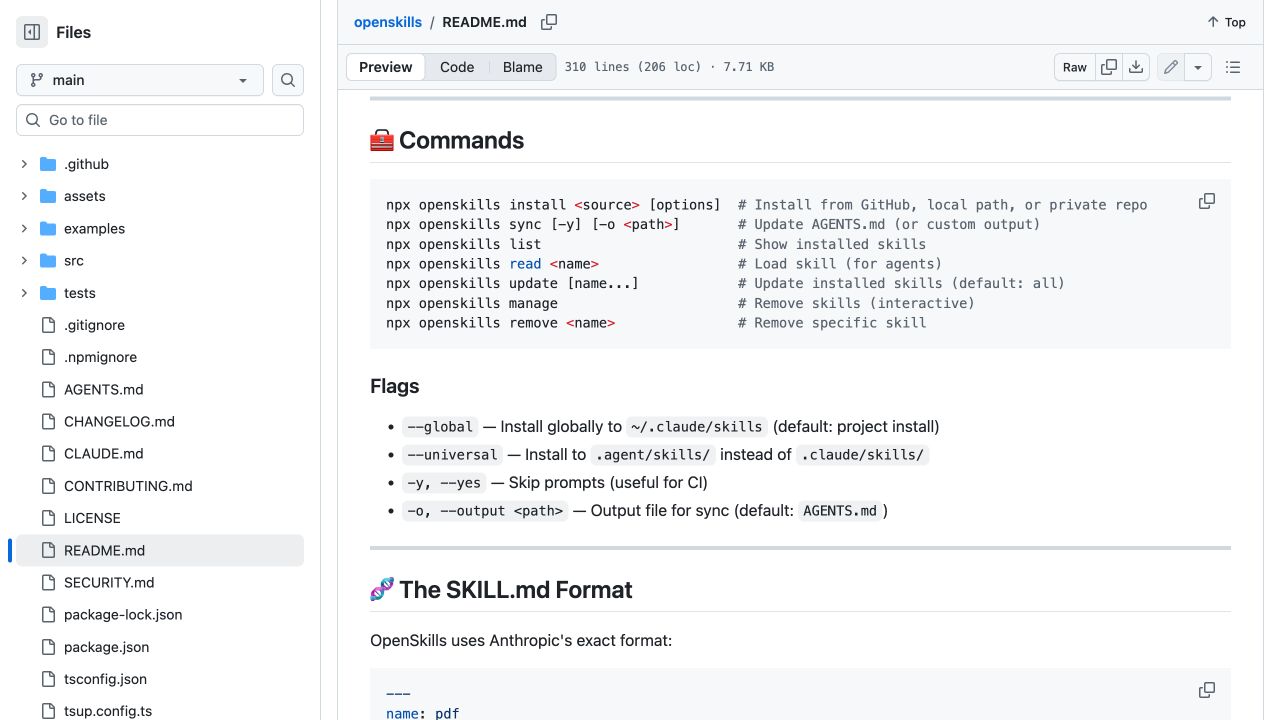Switch to the Code tab
1280x720 pixels.
(457, 67)
